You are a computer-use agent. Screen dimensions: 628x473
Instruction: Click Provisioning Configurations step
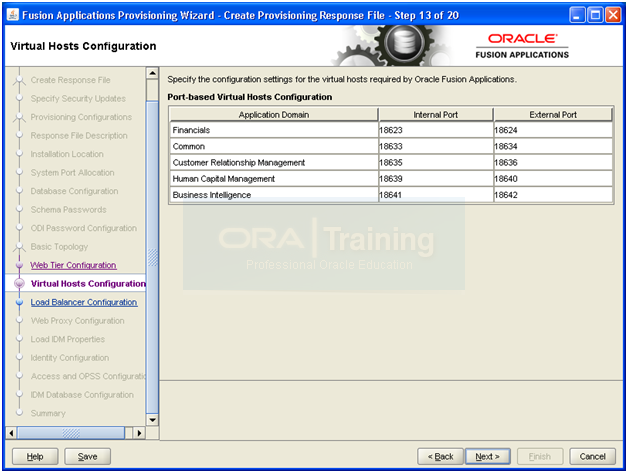[x=81, y=117]
